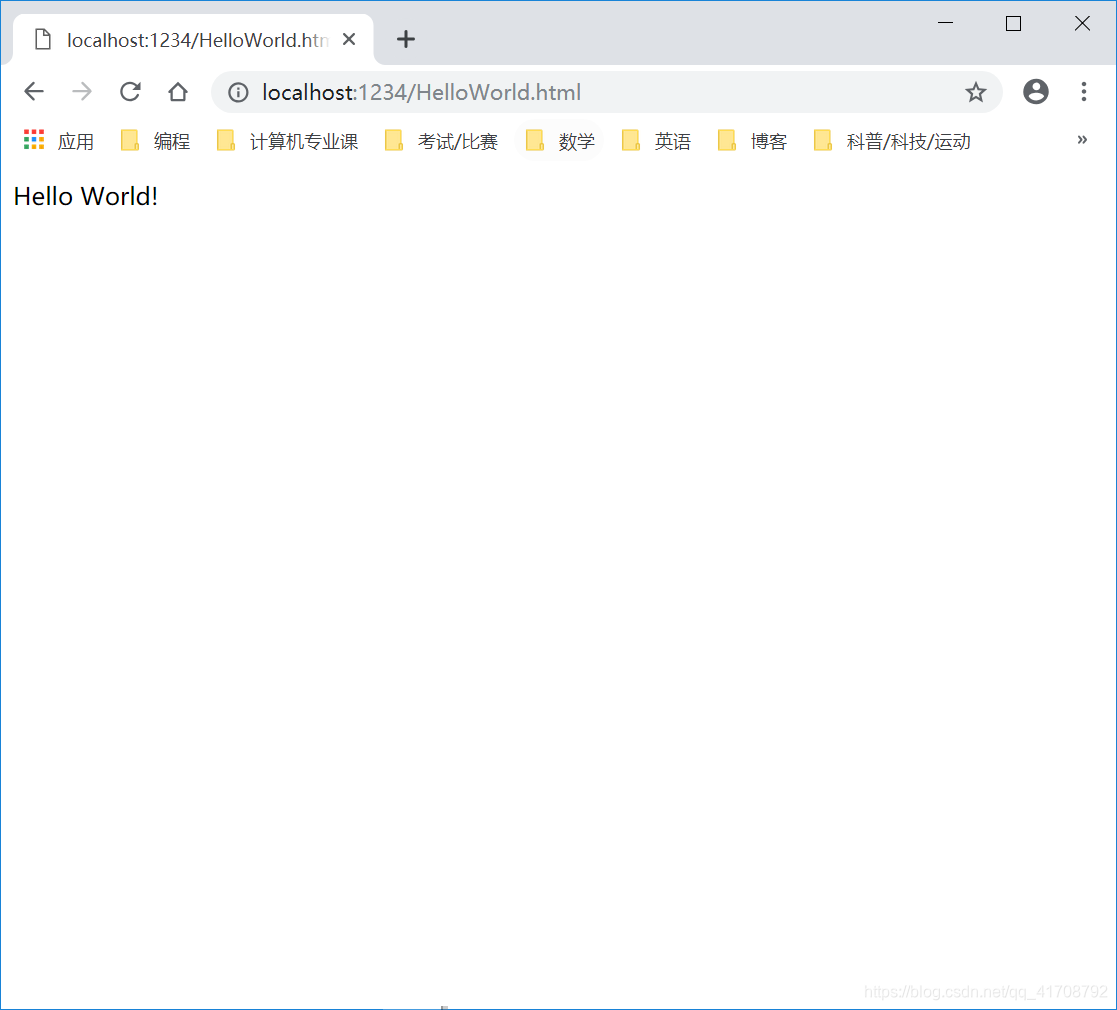The image size is (1117, 1010).
Task: Open the 计算机专业课 bookmark folder
Action: pos(287,141)
